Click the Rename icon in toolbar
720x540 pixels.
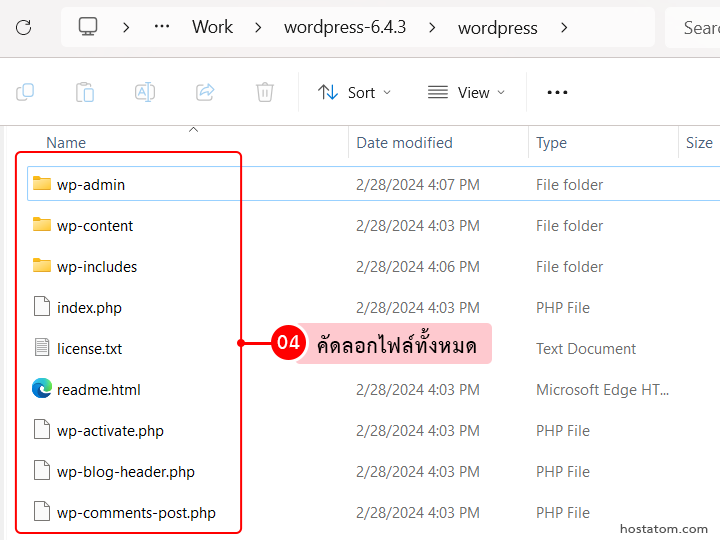(x=145, y=92)
